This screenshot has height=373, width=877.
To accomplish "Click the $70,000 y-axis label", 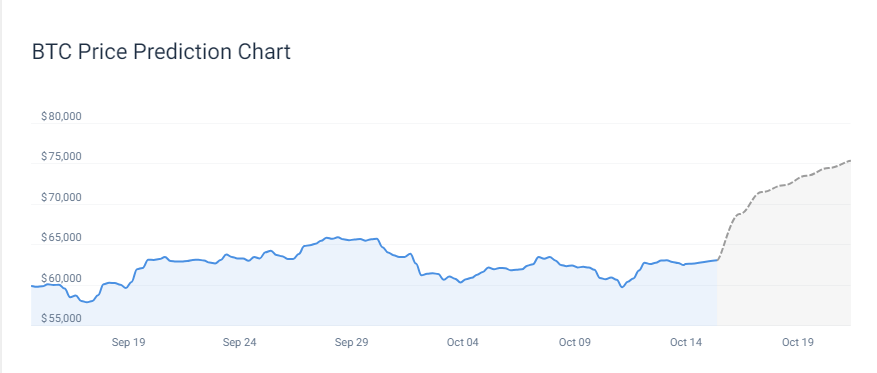I will tap(62, 197).
